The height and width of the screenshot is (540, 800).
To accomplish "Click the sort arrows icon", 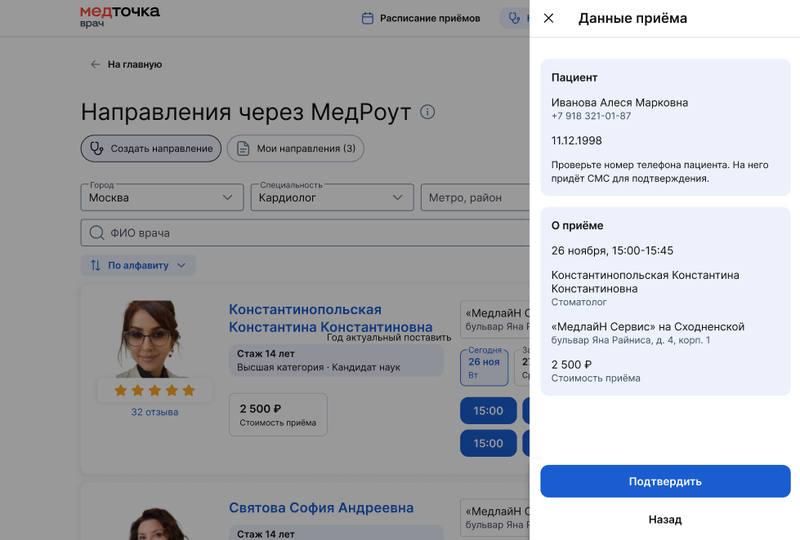I will point(95,265).
